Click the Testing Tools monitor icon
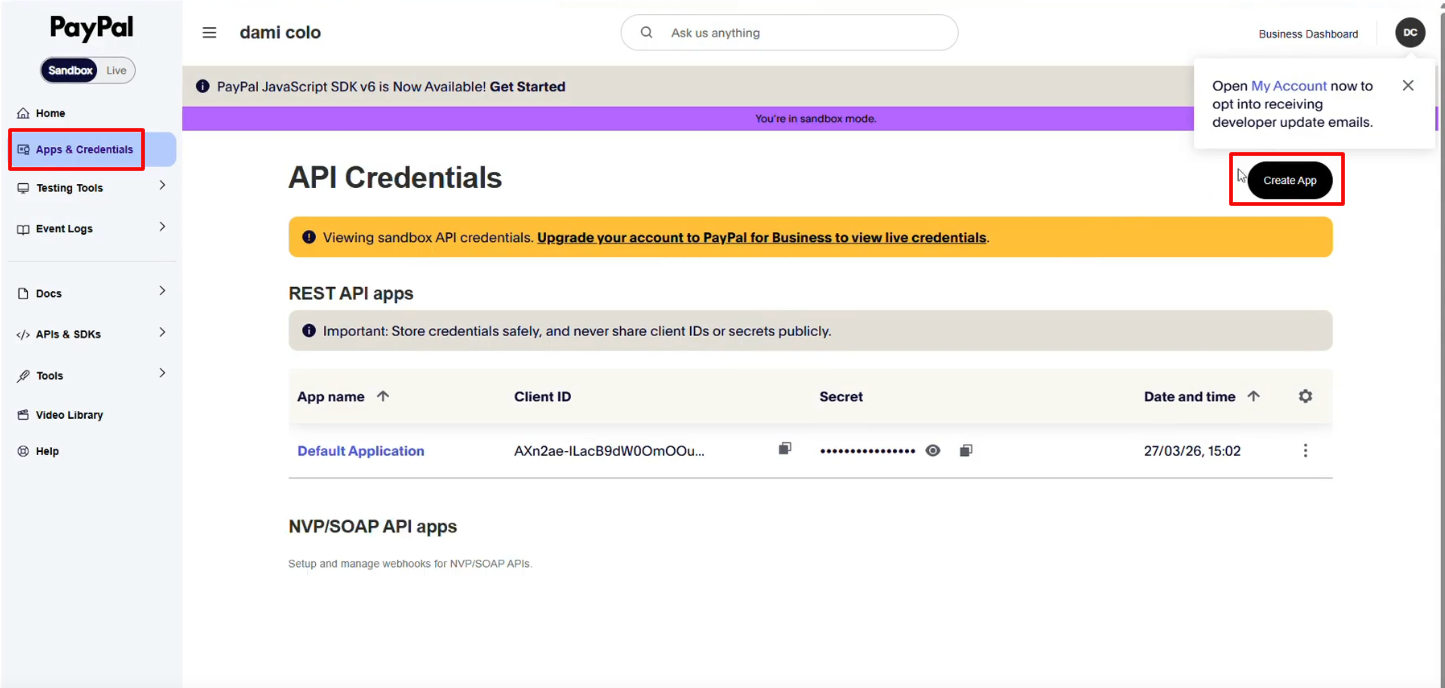This screenshot has height=688, width=1445. [23, 188]
